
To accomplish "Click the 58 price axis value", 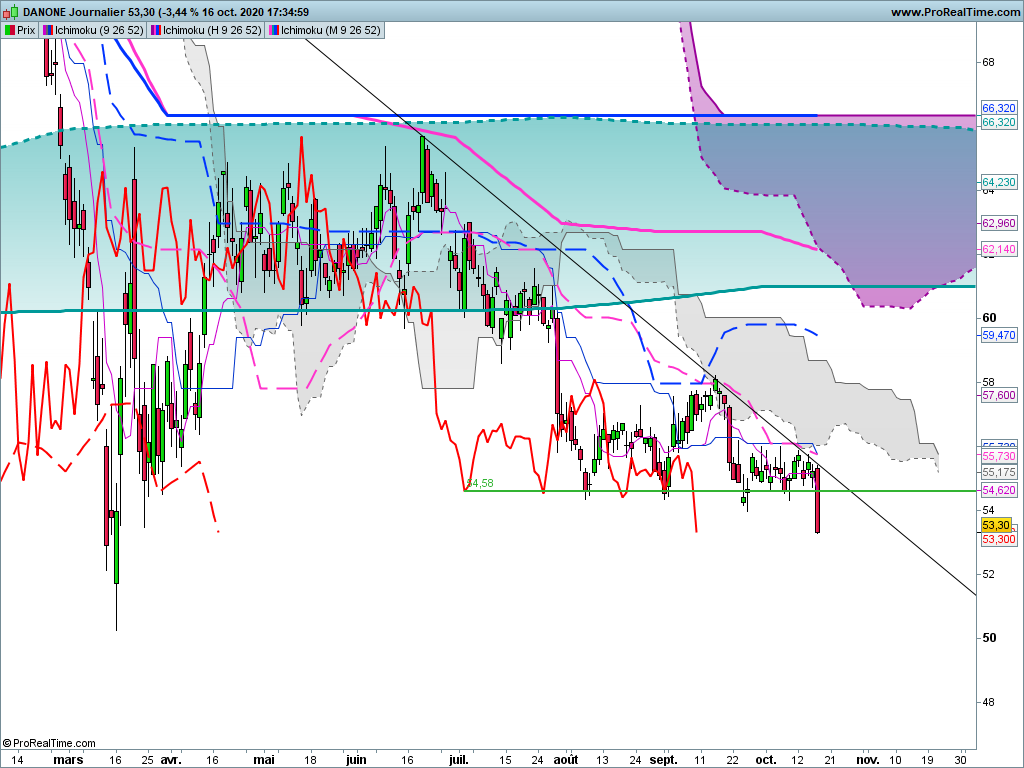I will 988,381.
